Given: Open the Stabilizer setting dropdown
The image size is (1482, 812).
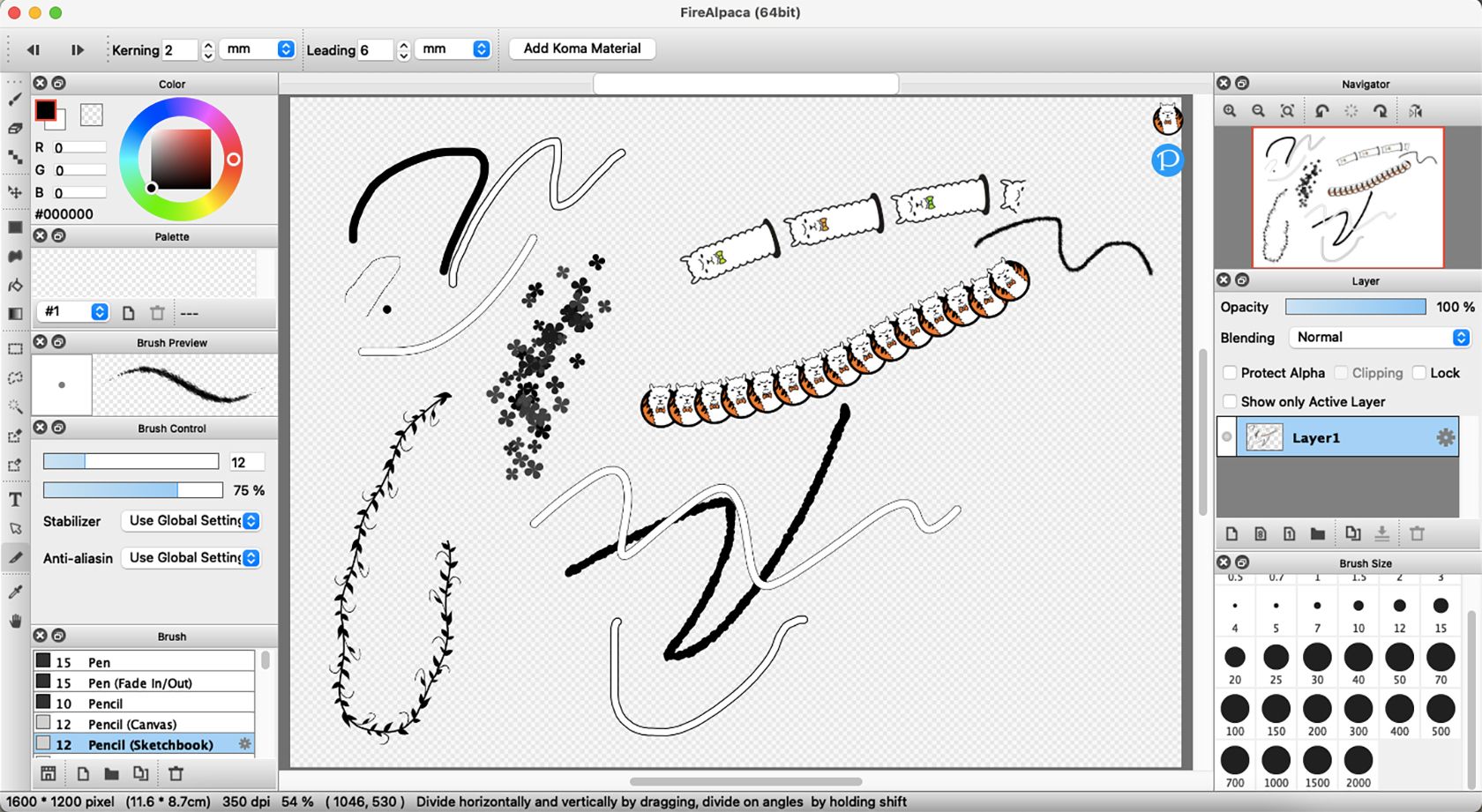Looking at the screenshot, I should (x=191, y=521).
